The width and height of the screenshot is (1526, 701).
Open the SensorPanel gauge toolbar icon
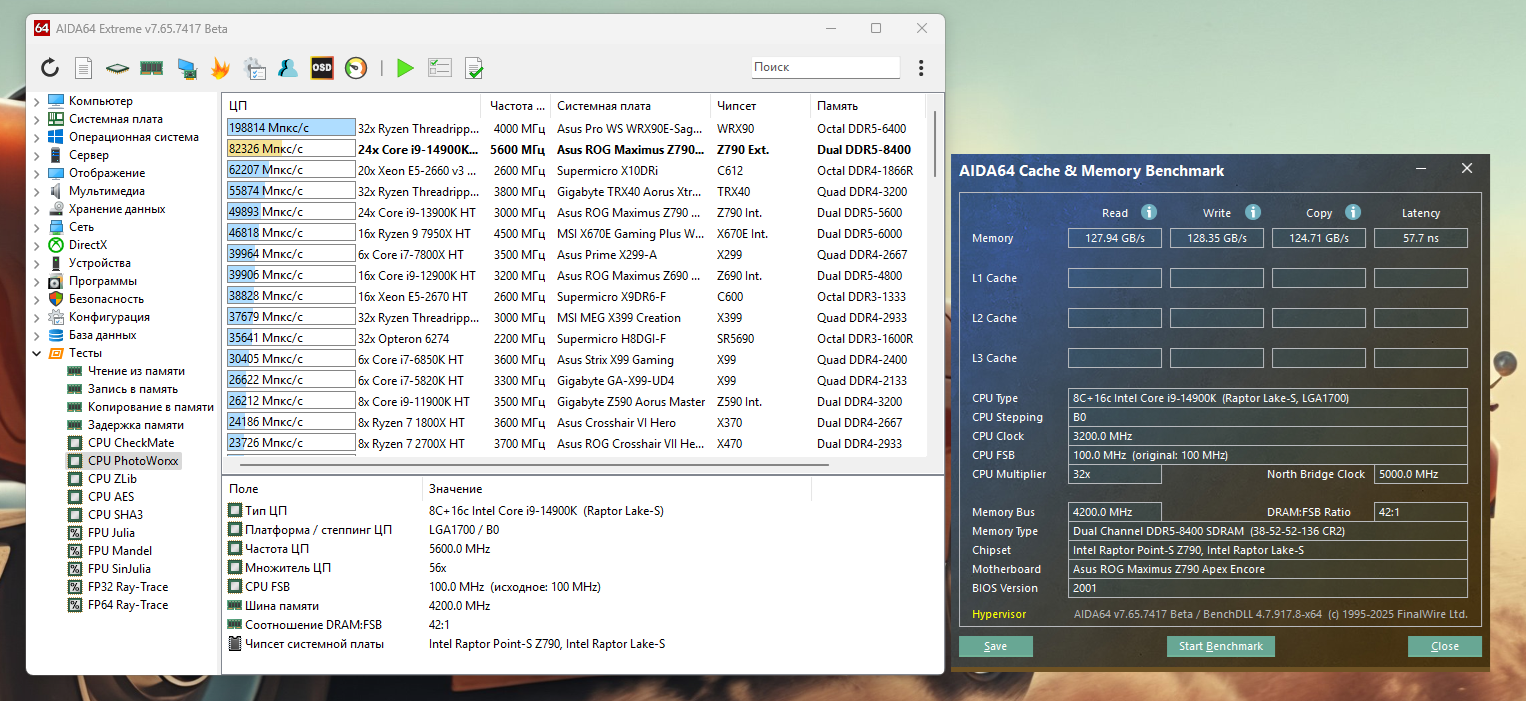click(x=356, y=68)
